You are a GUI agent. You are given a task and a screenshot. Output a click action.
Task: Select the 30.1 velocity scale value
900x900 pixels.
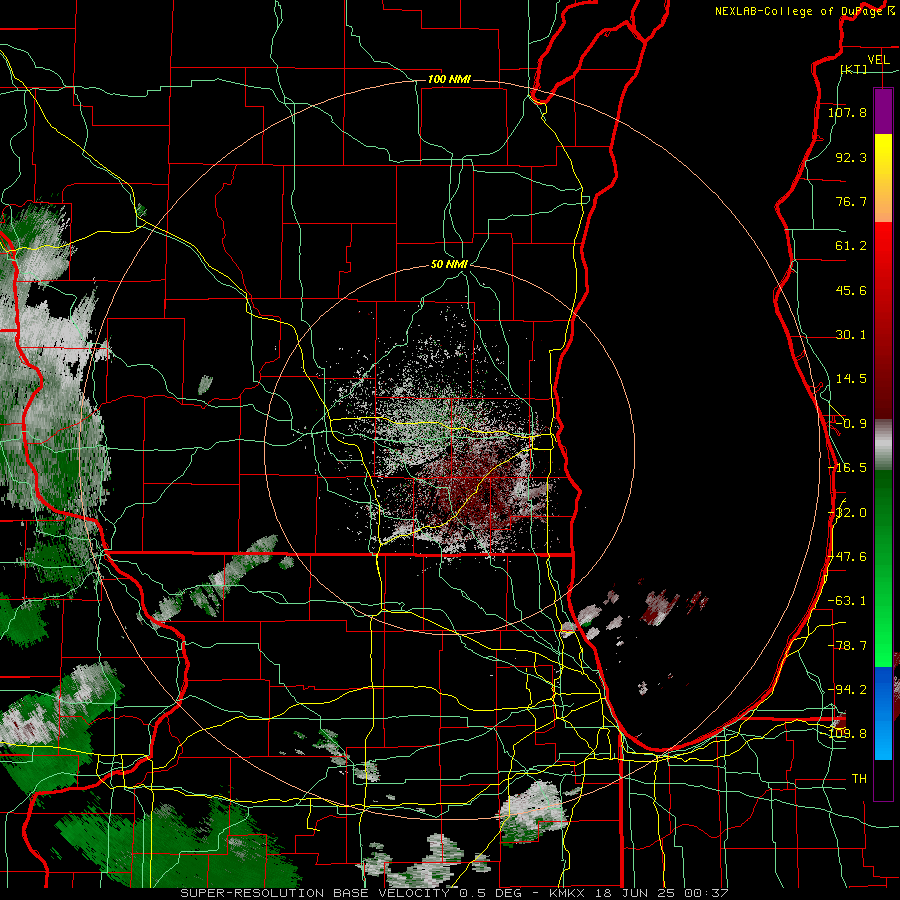click(851, 335)
